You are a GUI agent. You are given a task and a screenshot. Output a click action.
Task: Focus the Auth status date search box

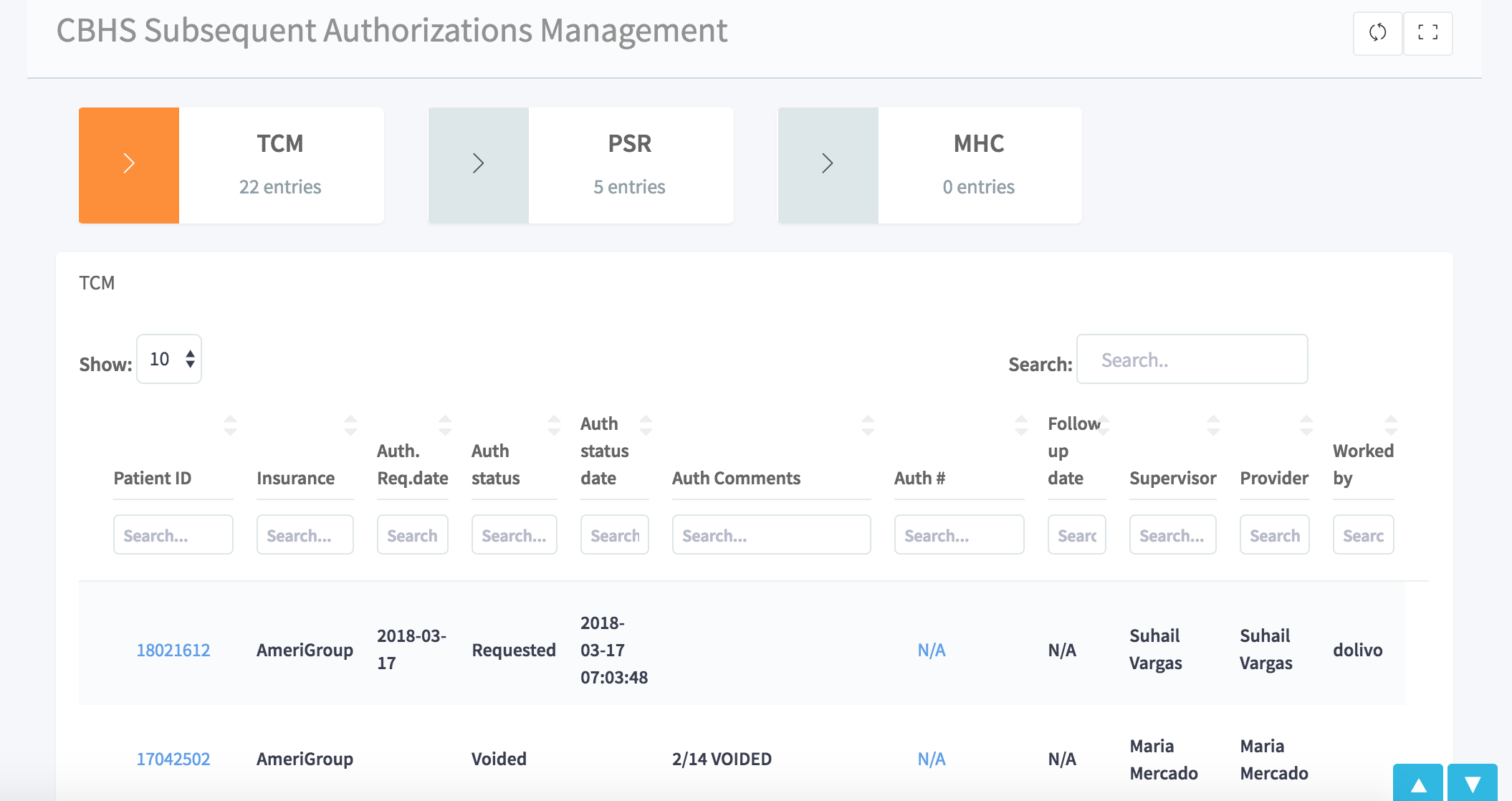615,534
